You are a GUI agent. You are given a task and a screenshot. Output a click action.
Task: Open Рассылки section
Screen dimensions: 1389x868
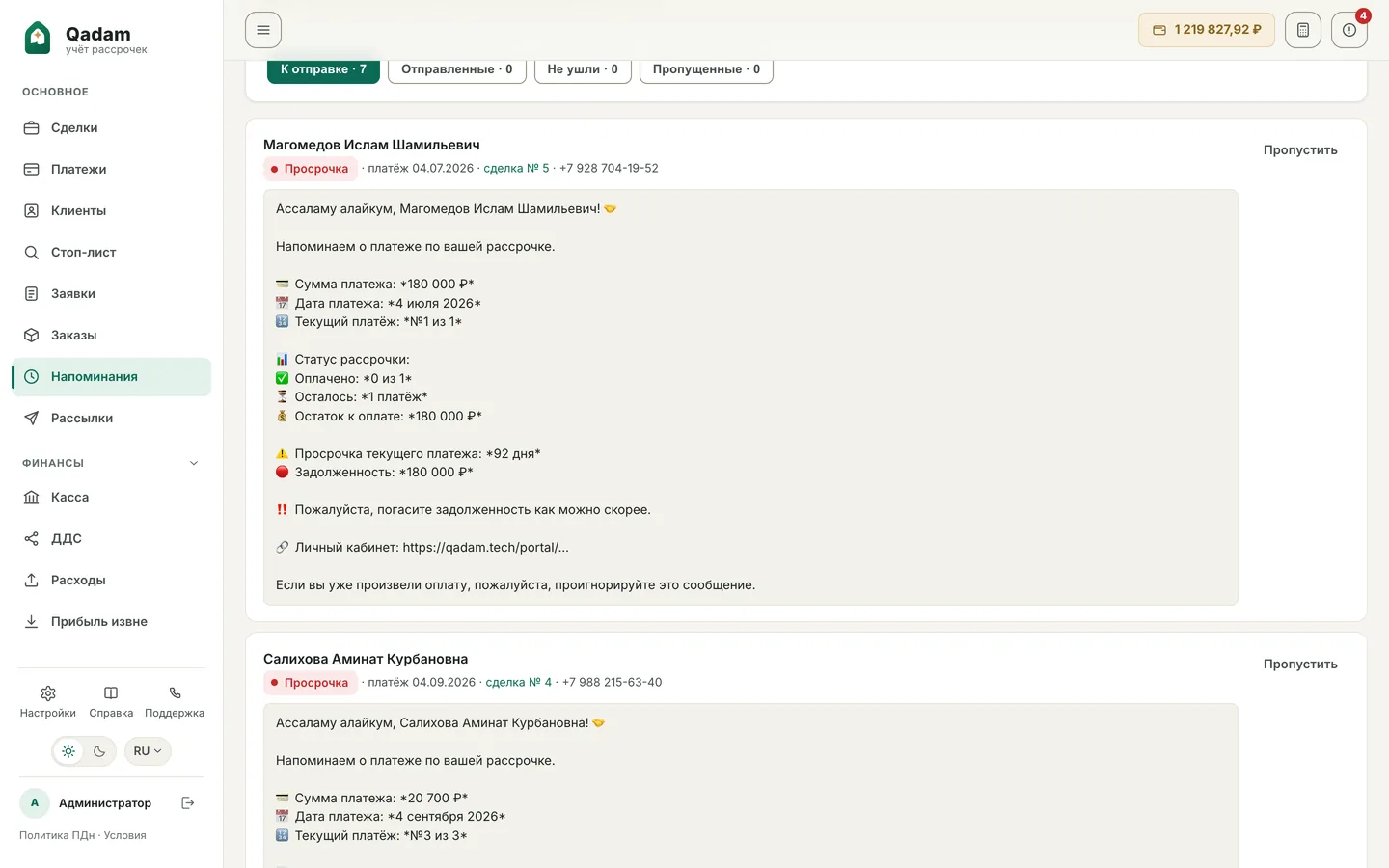pos(111,419)
